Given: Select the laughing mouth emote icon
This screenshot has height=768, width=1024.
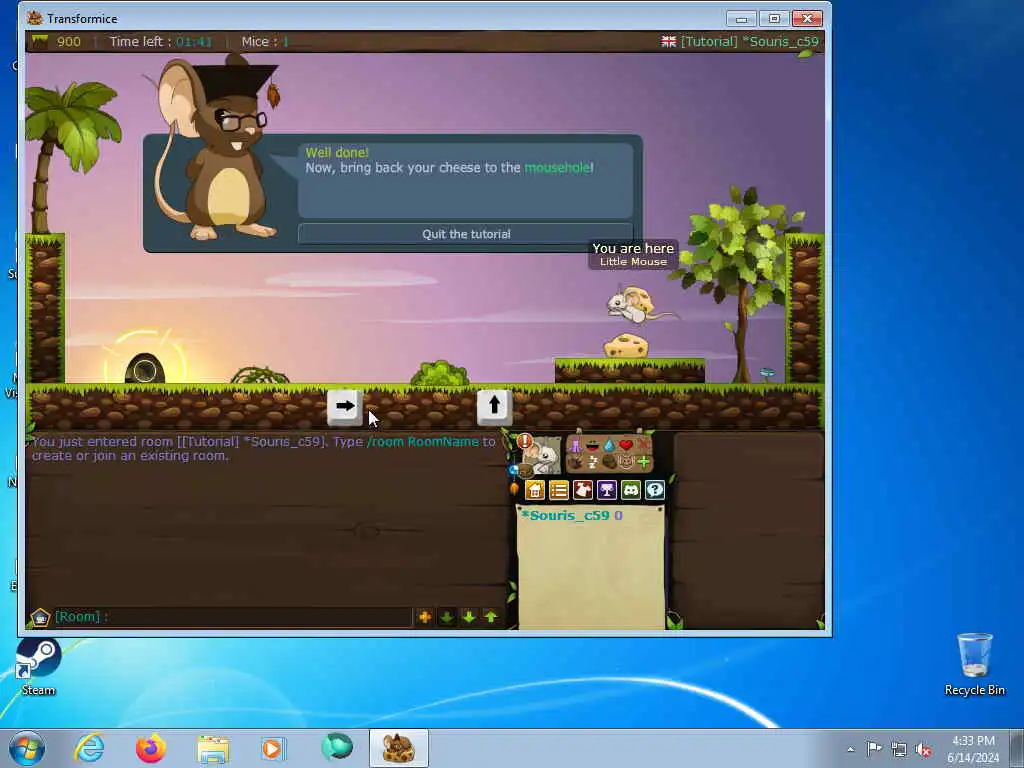Looking at the screenshot, I should 592,446.
